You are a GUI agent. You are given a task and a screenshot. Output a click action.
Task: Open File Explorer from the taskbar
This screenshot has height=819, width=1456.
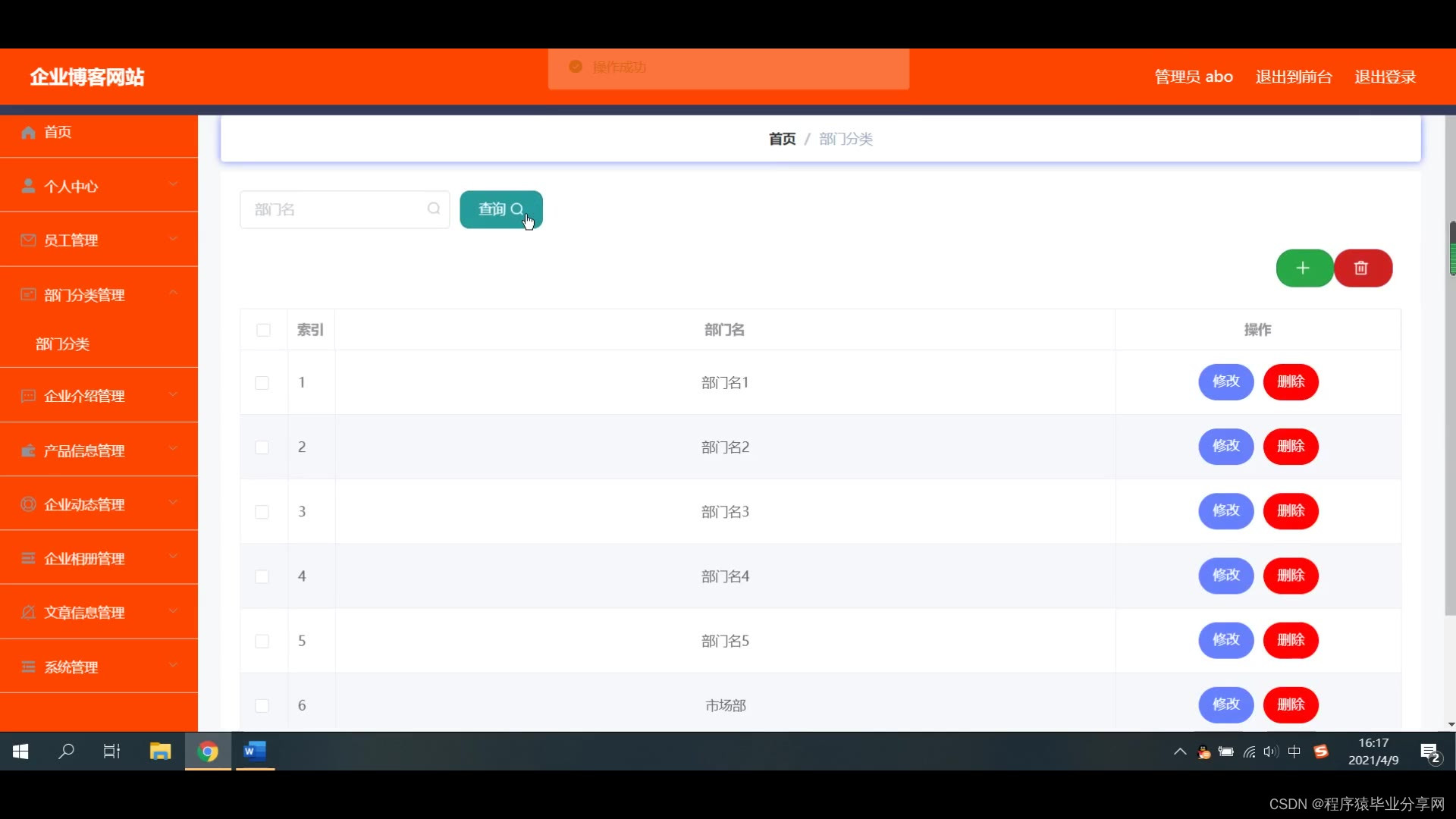[x=160, y=752]
